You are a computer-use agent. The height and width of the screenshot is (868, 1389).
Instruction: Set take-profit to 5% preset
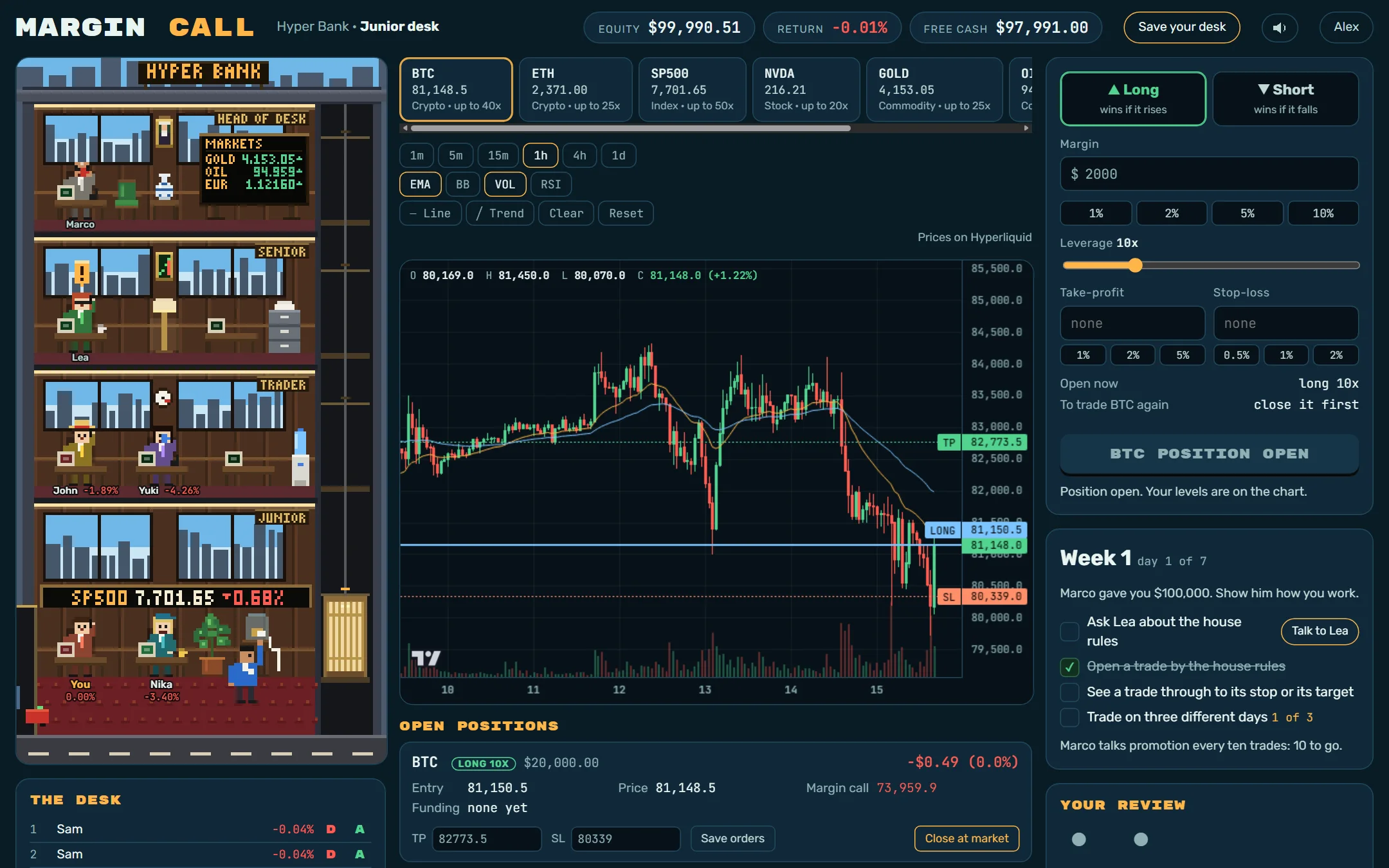click(x=1183, y=355)
